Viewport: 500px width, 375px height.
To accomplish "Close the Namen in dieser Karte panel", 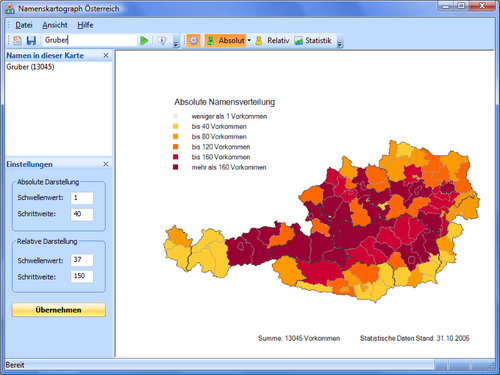I will click(x=106, y=55).
